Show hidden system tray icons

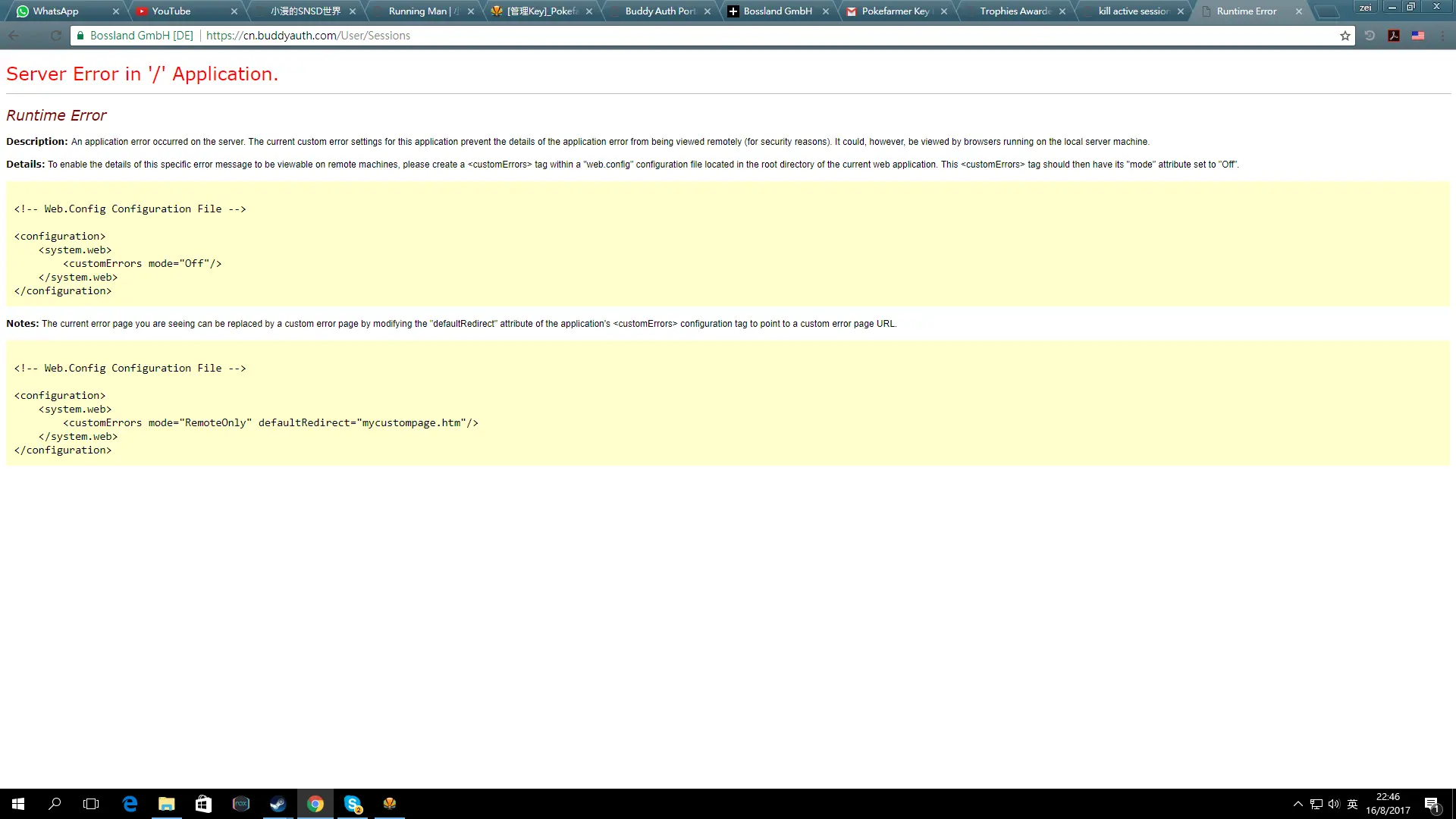tap(1298, 804)
